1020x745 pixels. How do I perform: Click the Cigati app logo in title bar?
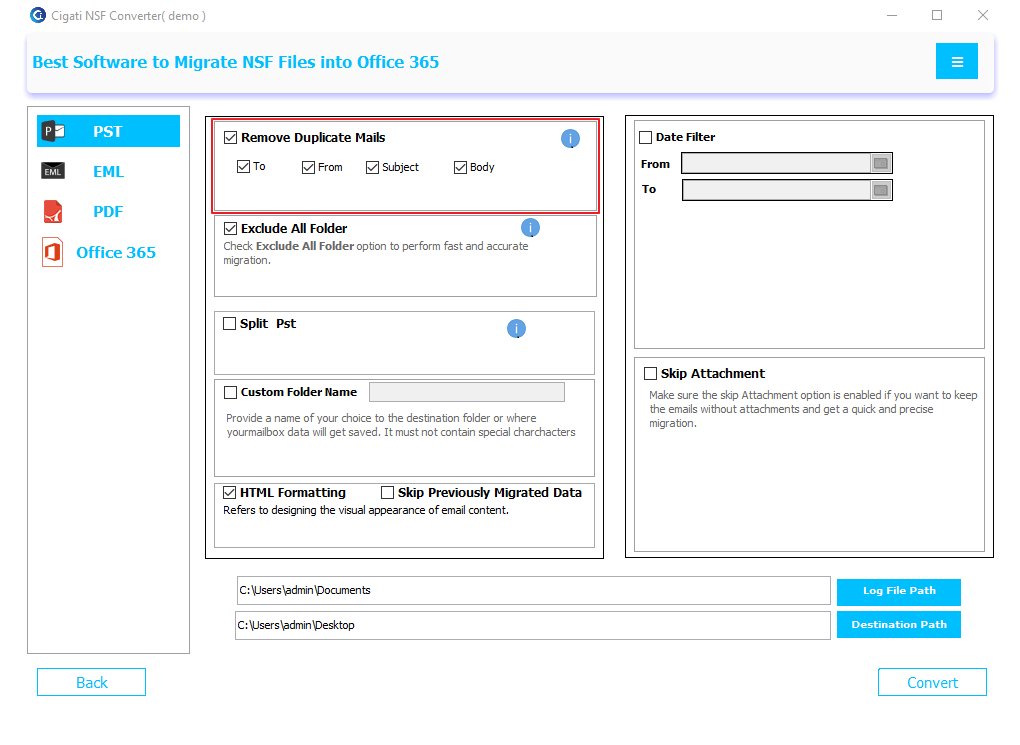[38, 15]
